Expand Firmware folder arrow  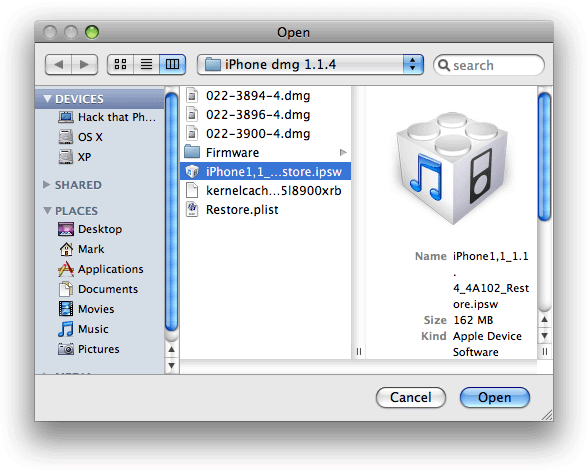[343, 152]
